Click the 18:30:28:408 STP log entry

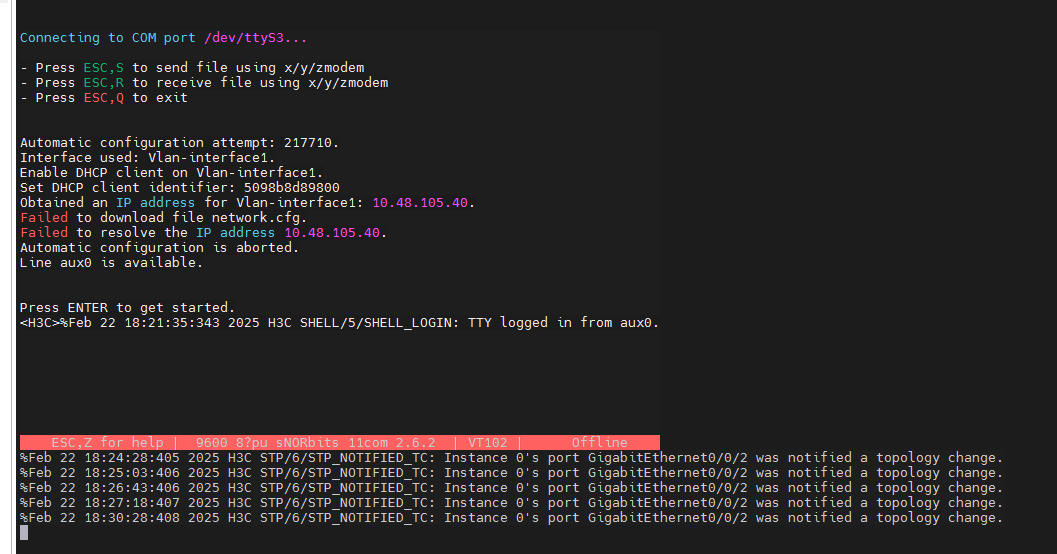[x=510, y=518]
